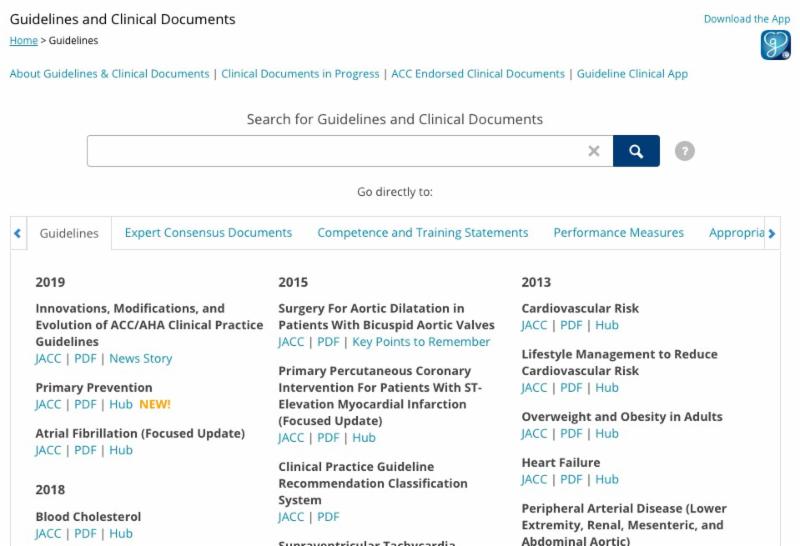800x546 pixels.
Task: Open Hub link for Primary Prevention
Action: click(121, 405)
